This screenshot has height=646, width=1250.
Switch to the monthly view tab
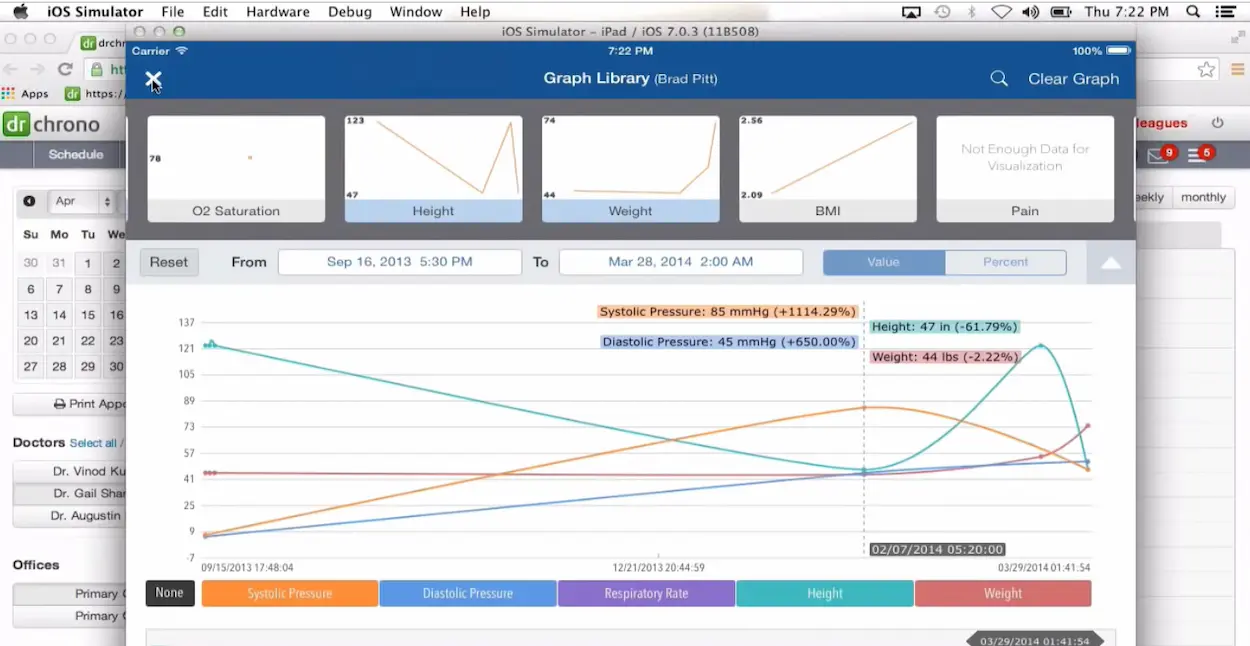coord(1203,197)
